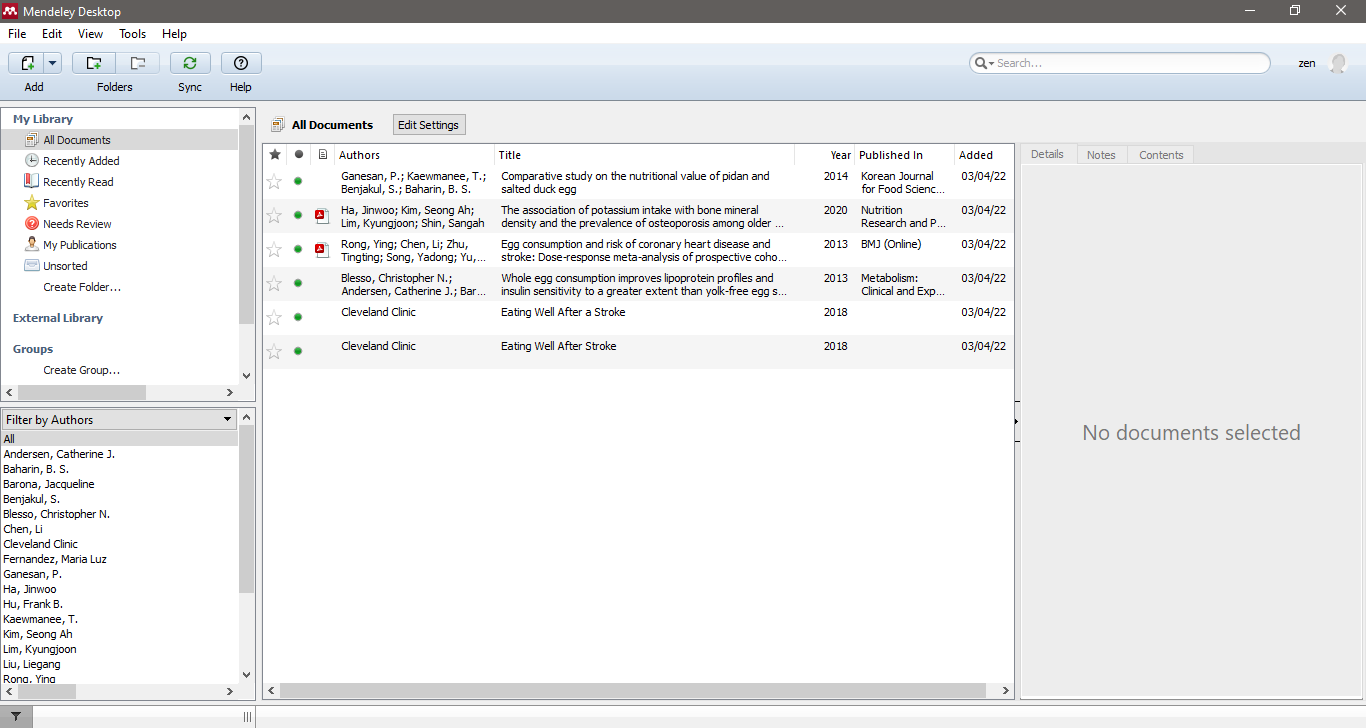Viewport: 1366px width, 728px height.
Task: Open the search options magnifier dropdown
Action: click(984, 63)
